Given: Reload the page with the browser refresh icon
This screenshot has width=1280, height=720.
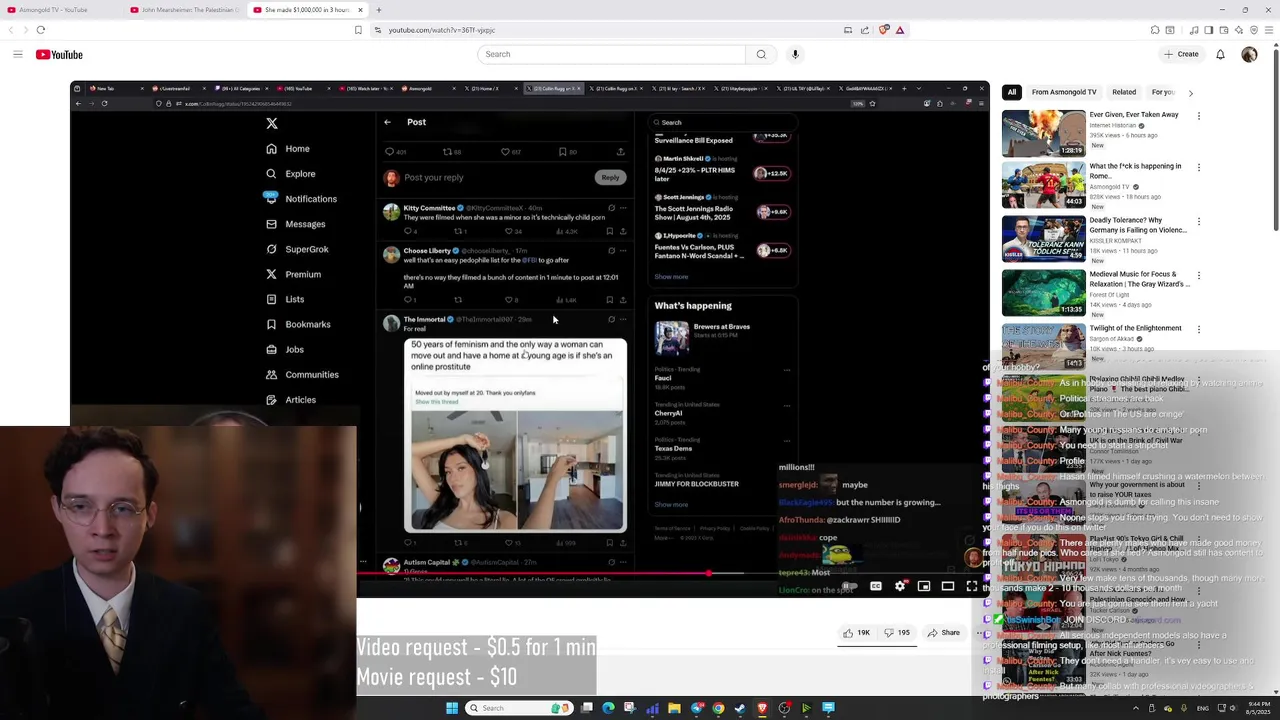Looking at the screenshot, I should click(x=41, y=30).
